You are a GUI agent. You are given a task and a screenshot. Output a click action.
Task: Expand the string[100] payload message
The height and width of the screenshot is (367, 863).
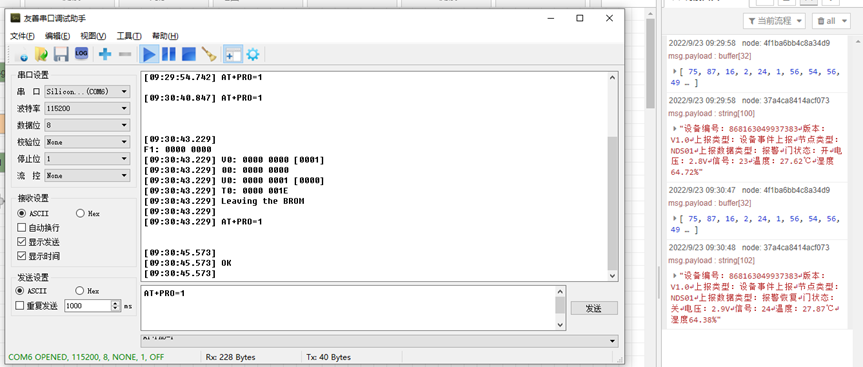[675, 128]
